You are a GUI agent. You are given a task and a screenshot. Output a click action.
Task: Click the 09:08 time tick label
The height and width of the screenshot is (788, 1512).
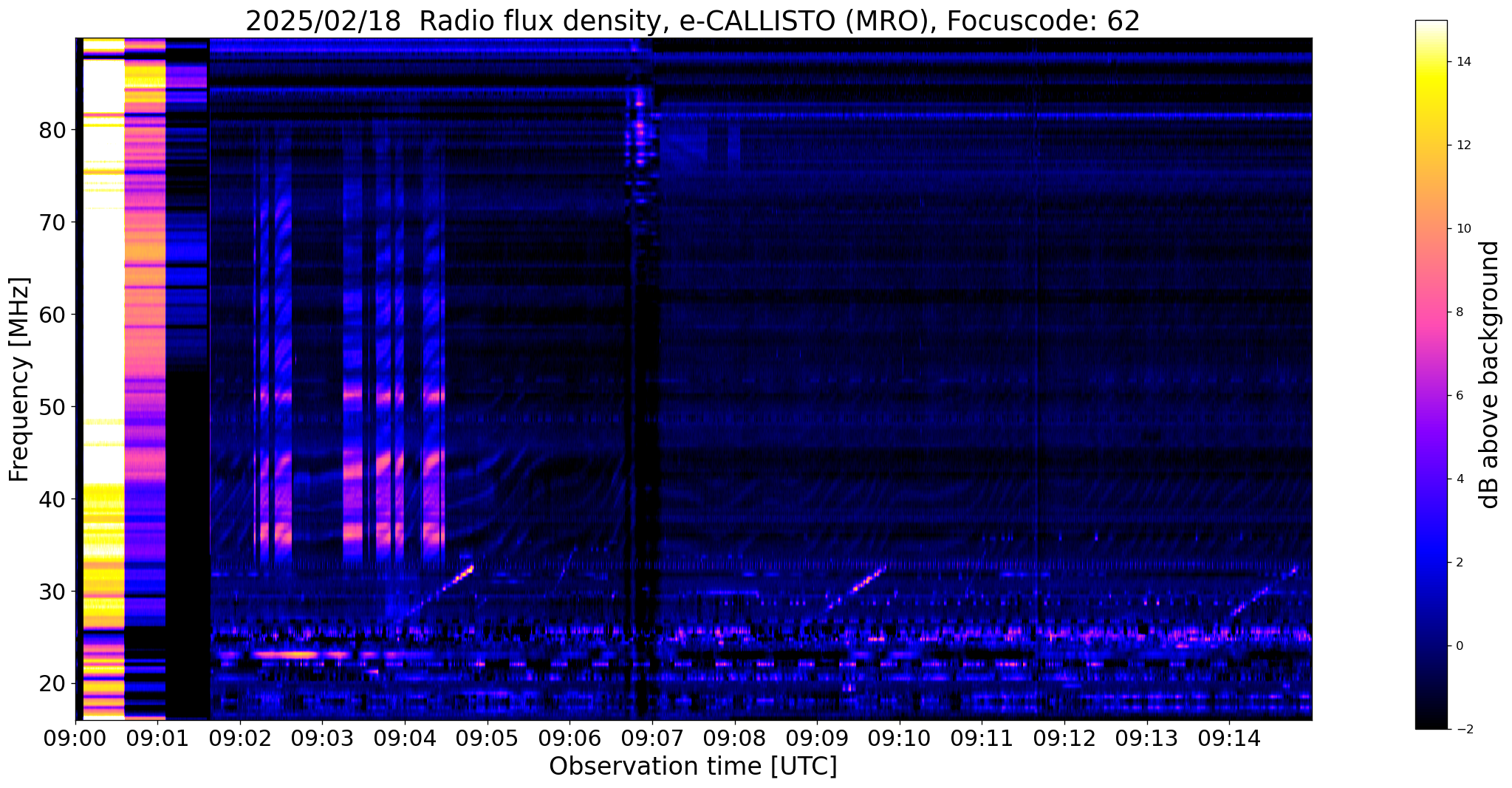click(735, 738)
